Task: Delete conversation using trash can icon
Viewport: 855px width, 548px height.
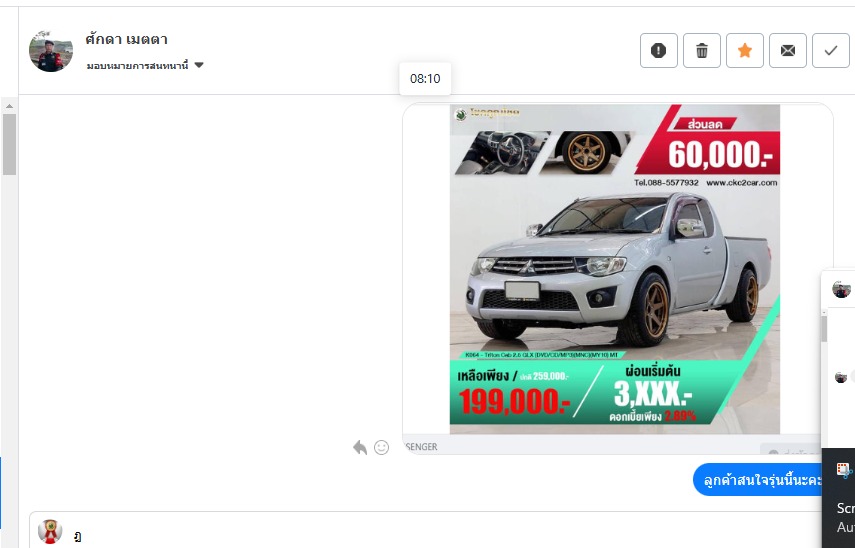Action: (702, 51)
